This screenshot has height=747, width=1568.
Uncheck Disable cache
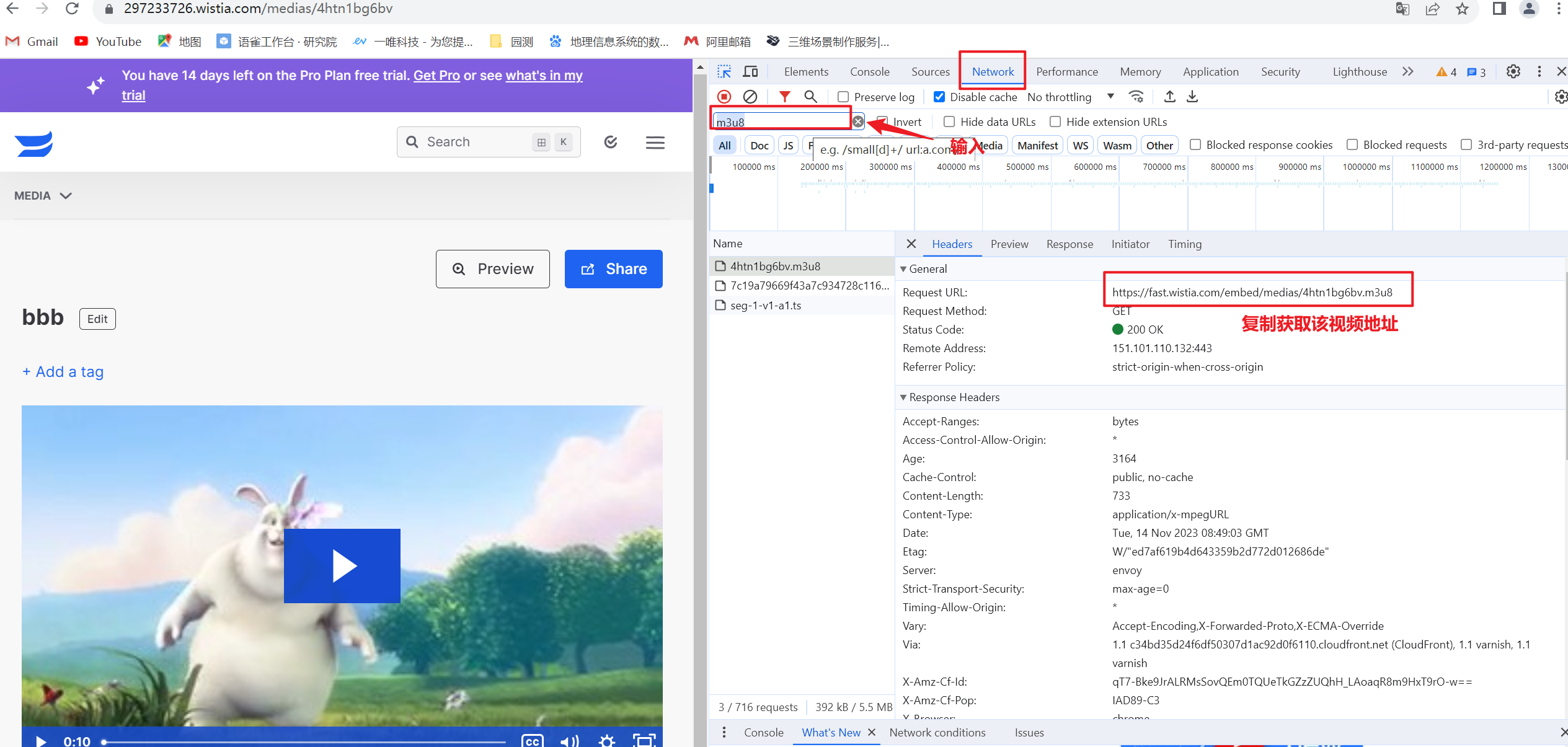pos(939,97)
